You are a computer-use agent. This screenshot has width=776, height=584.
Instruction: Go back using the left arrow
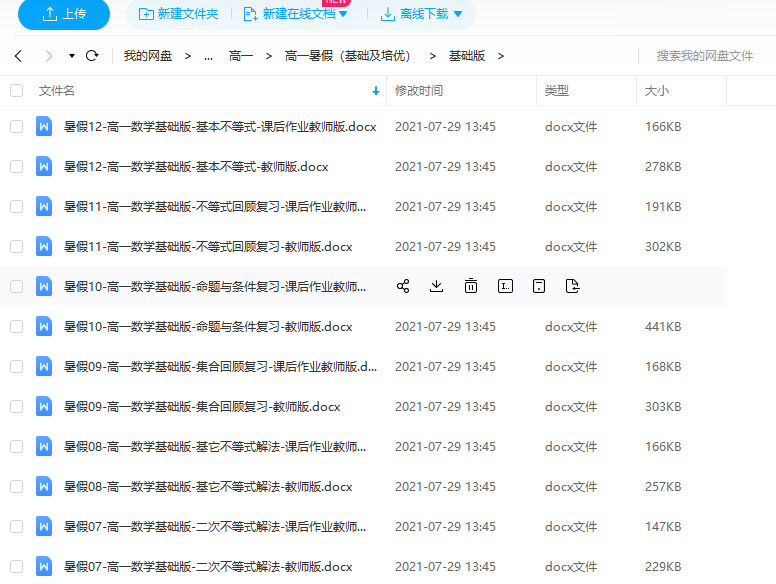pos(18,56)
